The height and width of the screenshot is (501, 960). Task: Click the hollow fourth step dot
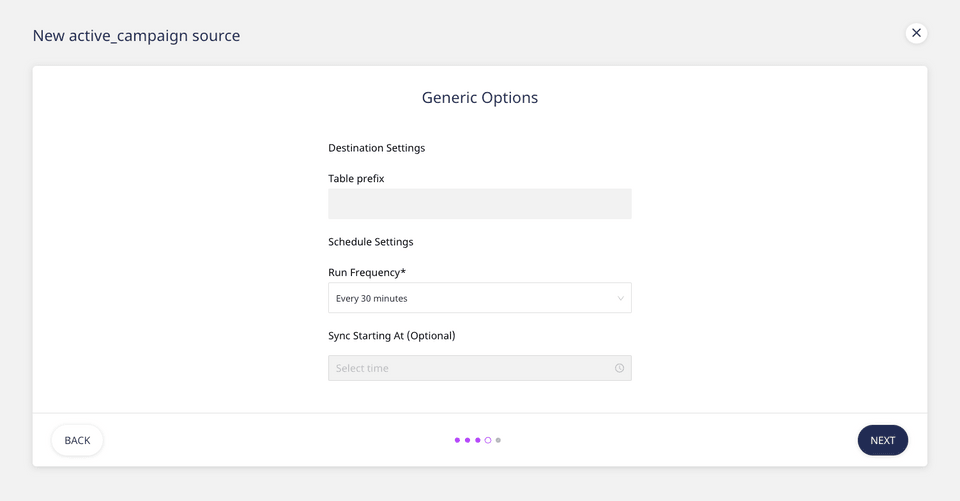pyautogui.click(x=488, y=440)
